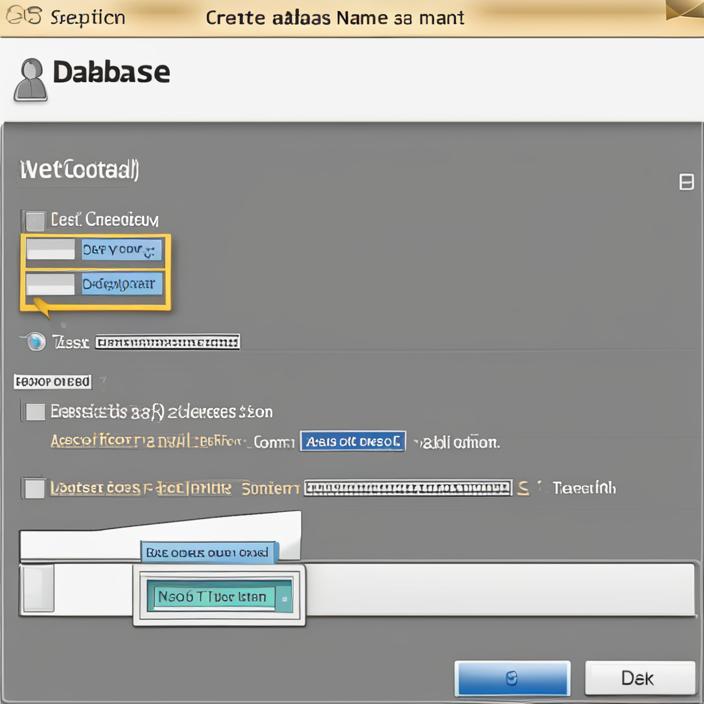This screenshot has width=704, height=704.
Task: Click the text field next to Tlasx
Action: [167, 343]
